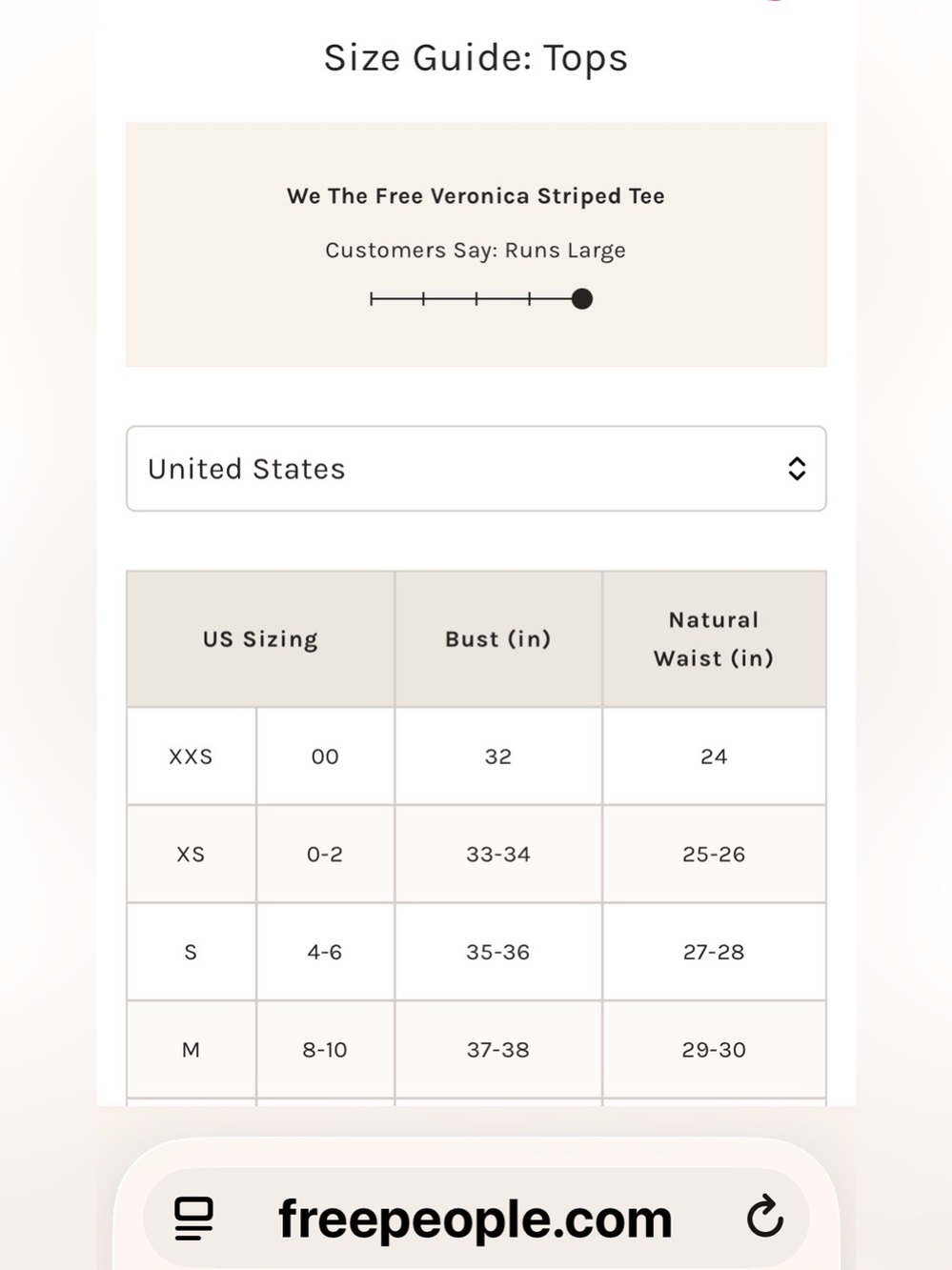Tap the Natural Waist (in) column header
Viewport: 952px width, 1270px height.
[x=714, y=639]
